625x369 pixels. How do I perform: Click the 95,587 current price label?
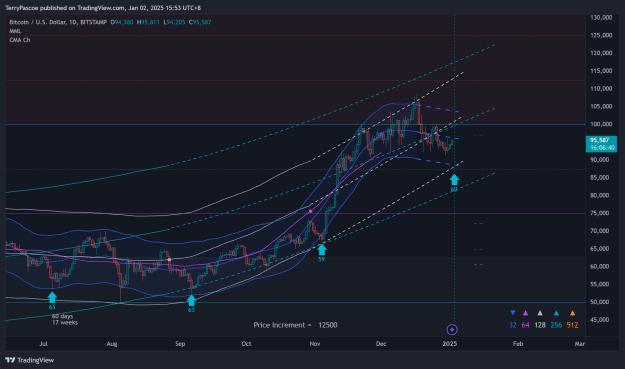[601, 144]
